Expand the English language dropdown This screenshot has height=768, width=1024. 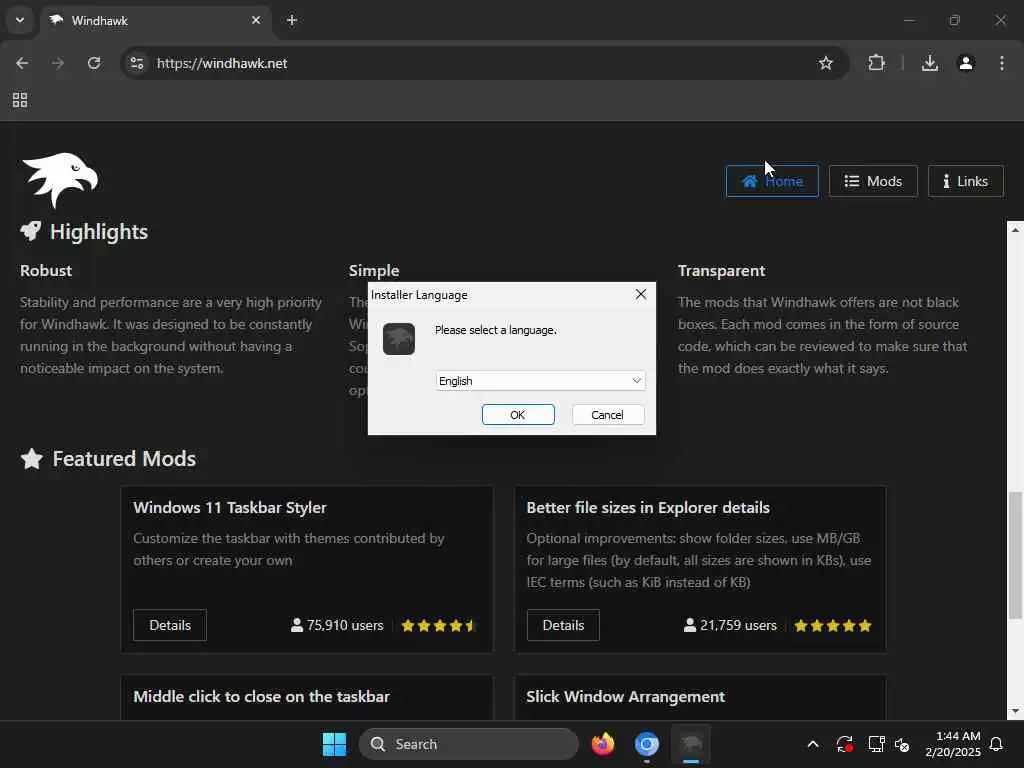[x=540, y=381]
